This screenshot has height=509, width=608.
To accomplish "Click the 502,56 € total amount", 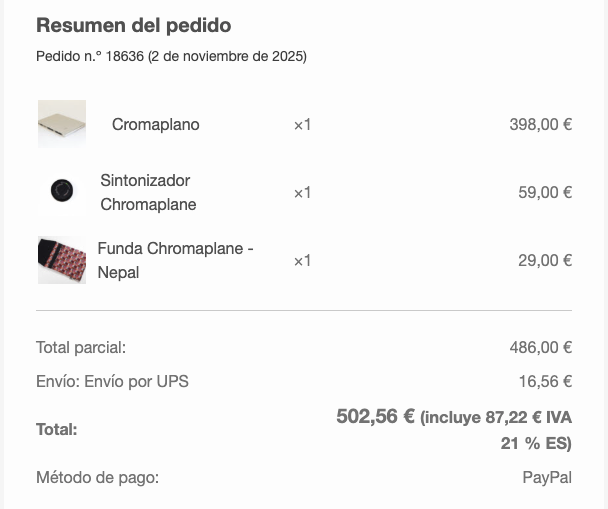I will click(375, 417).
